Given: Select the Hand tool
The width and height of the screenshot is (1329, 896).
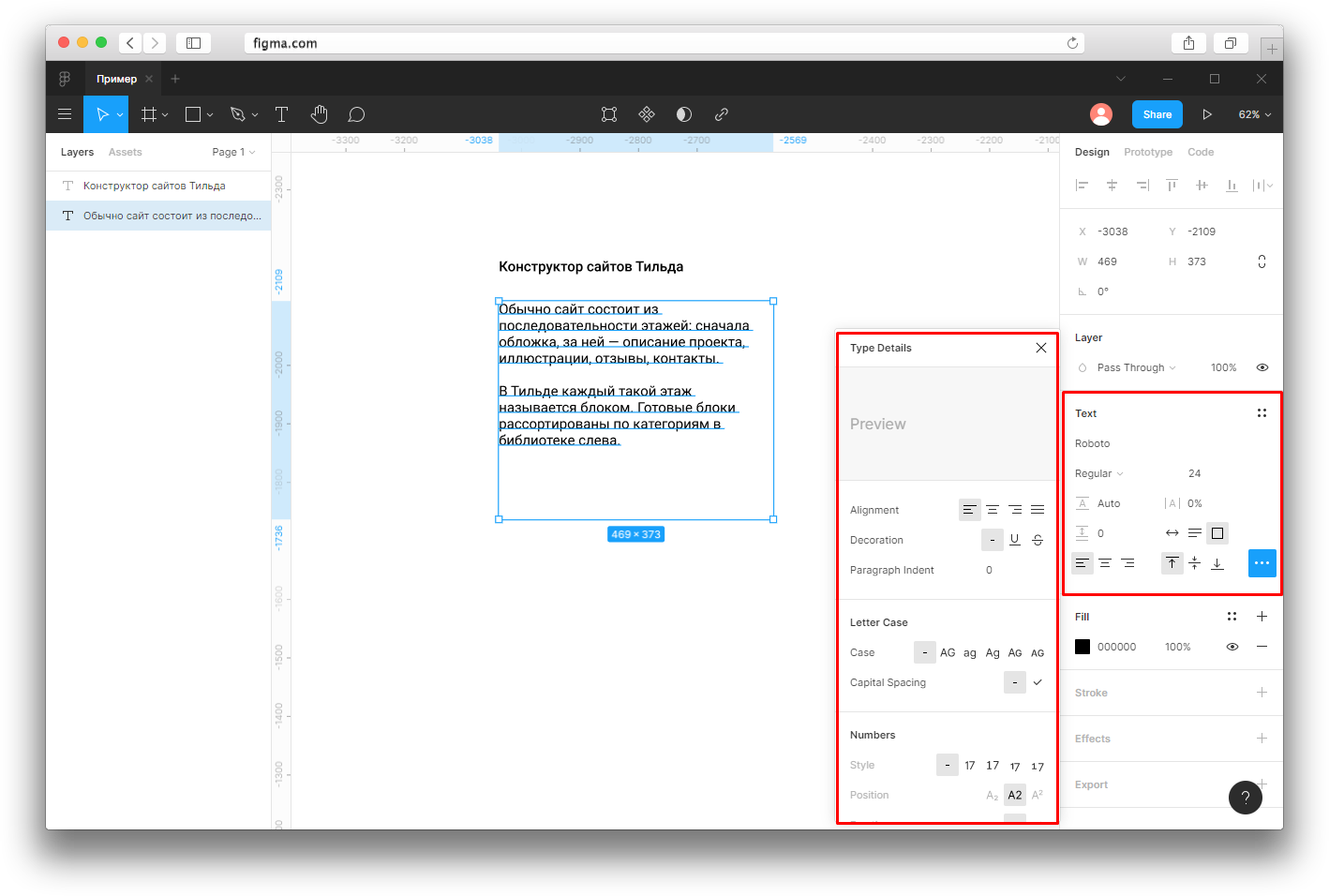Looking at the screenshot, I should pos(320,114).
